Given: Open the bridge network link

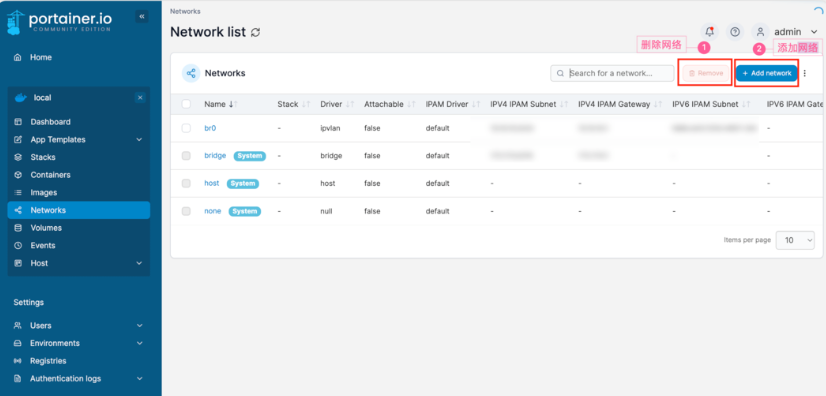Looking at the screenshot, I should coord(215,156).
